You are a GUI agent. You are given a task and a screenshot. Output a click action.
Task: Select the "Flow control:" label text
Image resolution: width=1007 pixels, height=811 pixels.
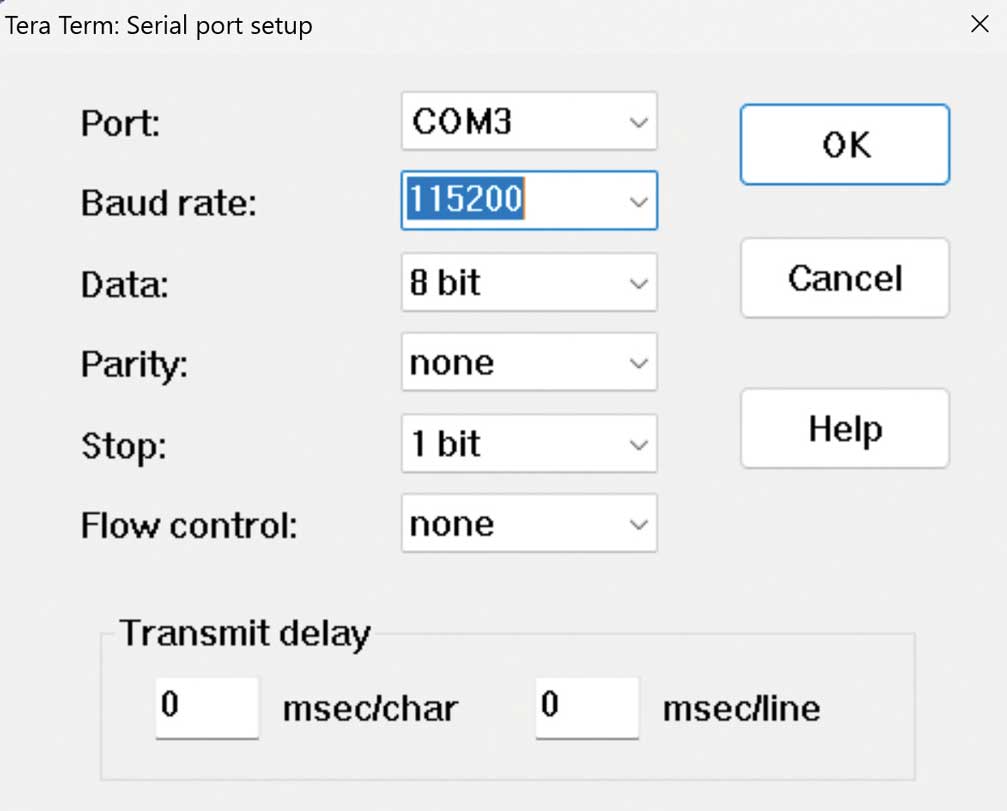189,525
